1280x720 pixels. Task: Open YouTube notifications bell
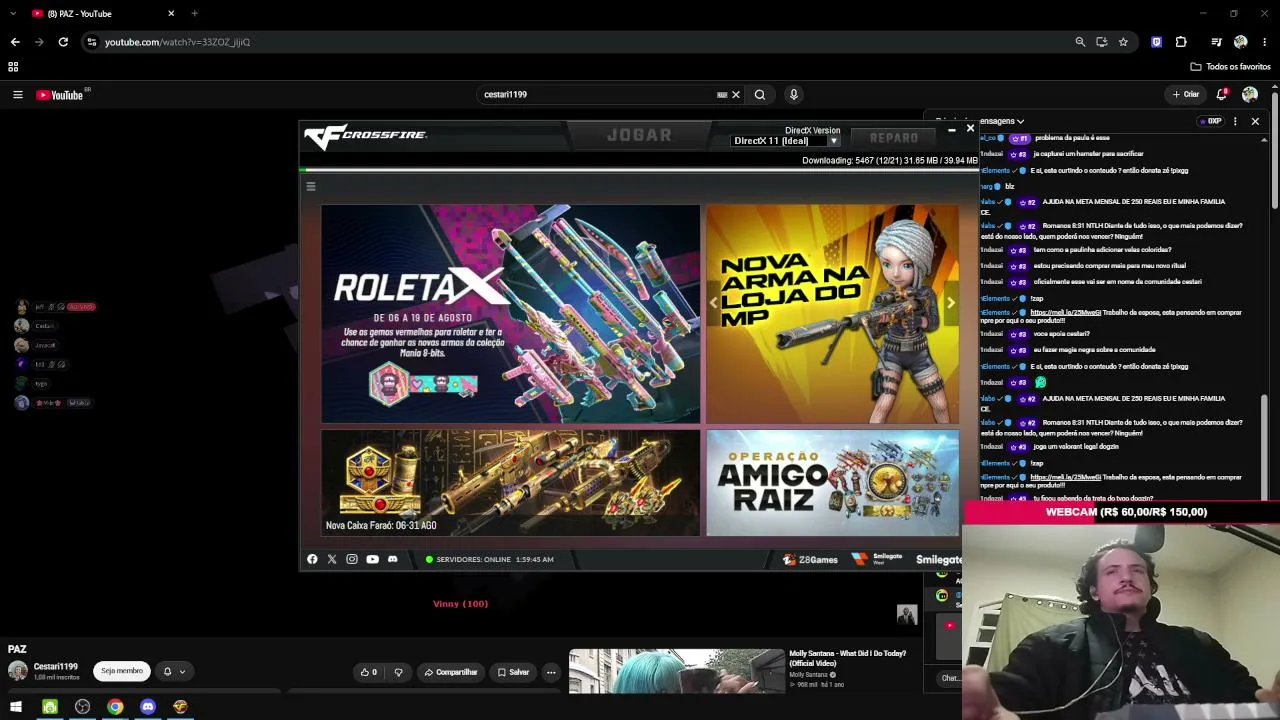tap(1221, 95)
